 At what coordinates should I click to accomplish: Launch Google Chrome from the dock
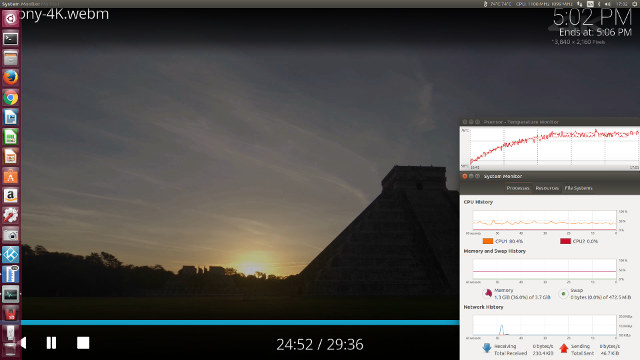point(10,98)
